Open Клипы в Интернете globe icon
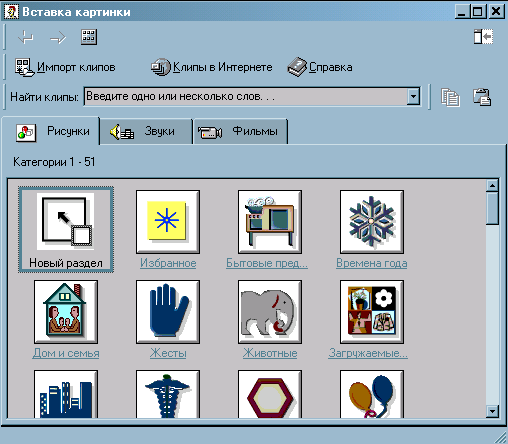 [161, 67]
